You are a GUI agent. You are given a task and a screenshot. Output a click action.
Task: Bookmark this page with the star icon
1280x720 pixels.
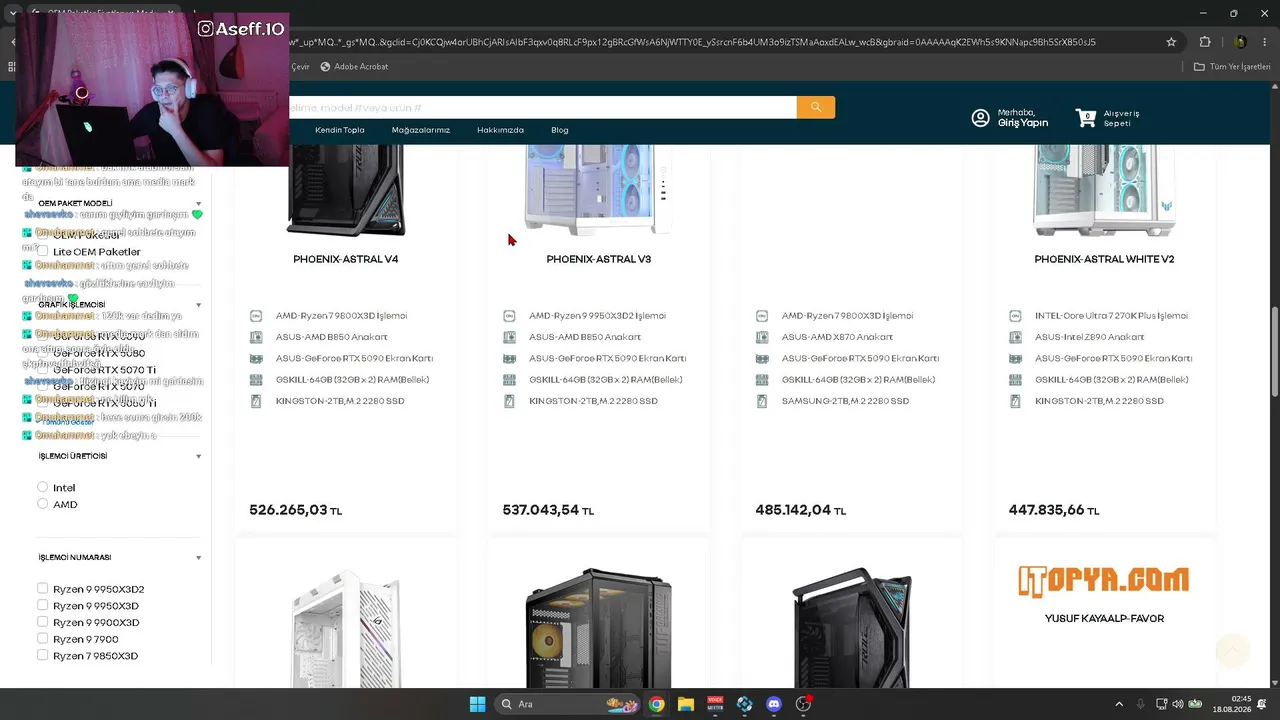coord(1171,42)
